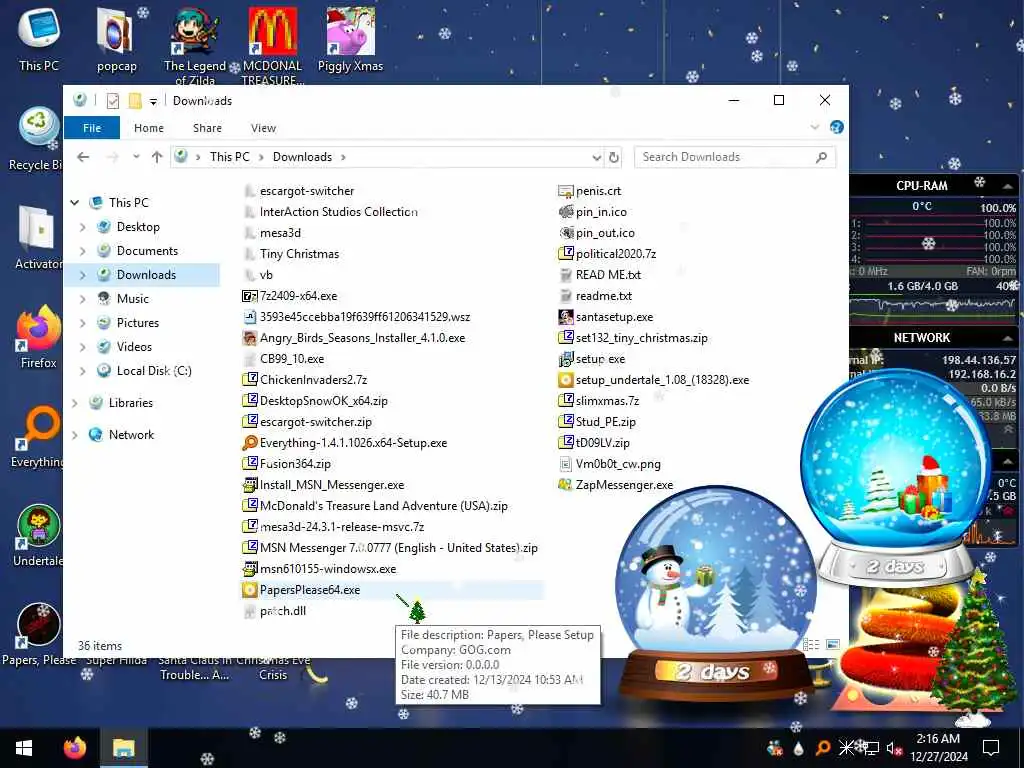Open the Home ribbon tab
Image resolution: width=1024 pixels, height=768 pixels.
(149, 128)
